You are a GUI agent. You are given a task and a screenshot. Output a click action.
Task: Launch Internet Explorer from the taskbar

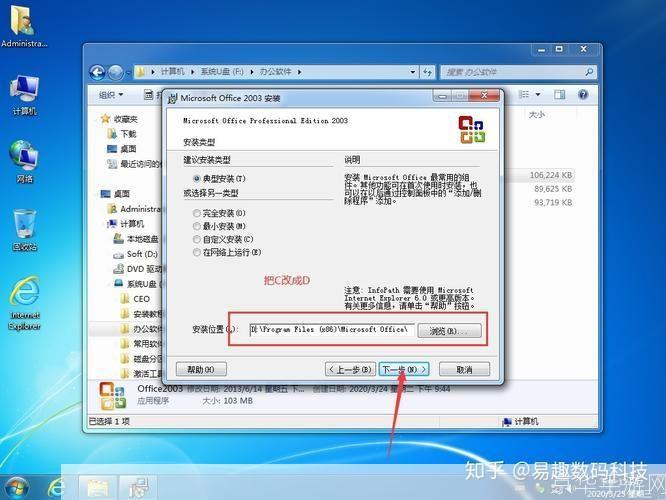[56, 487]
